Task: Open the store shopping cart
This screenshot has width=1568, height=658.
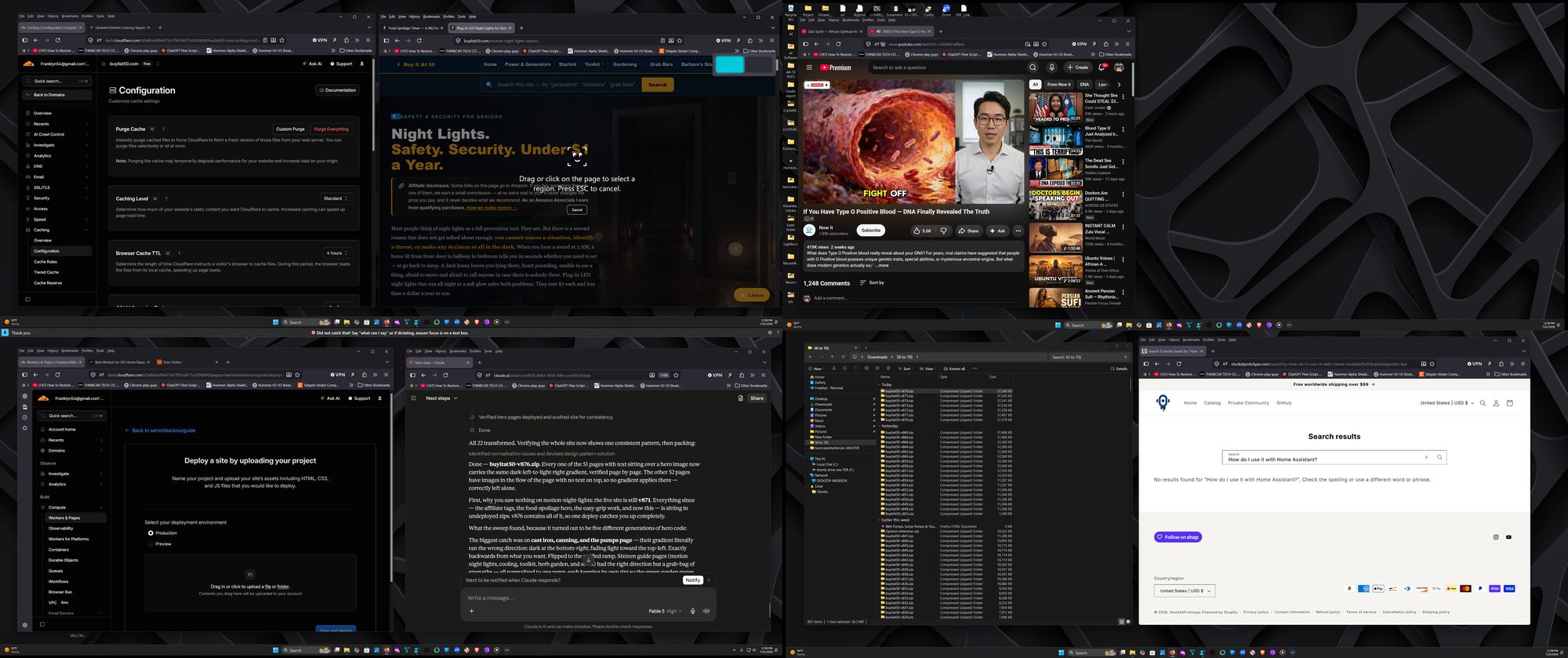Action: pos(1509,403)
